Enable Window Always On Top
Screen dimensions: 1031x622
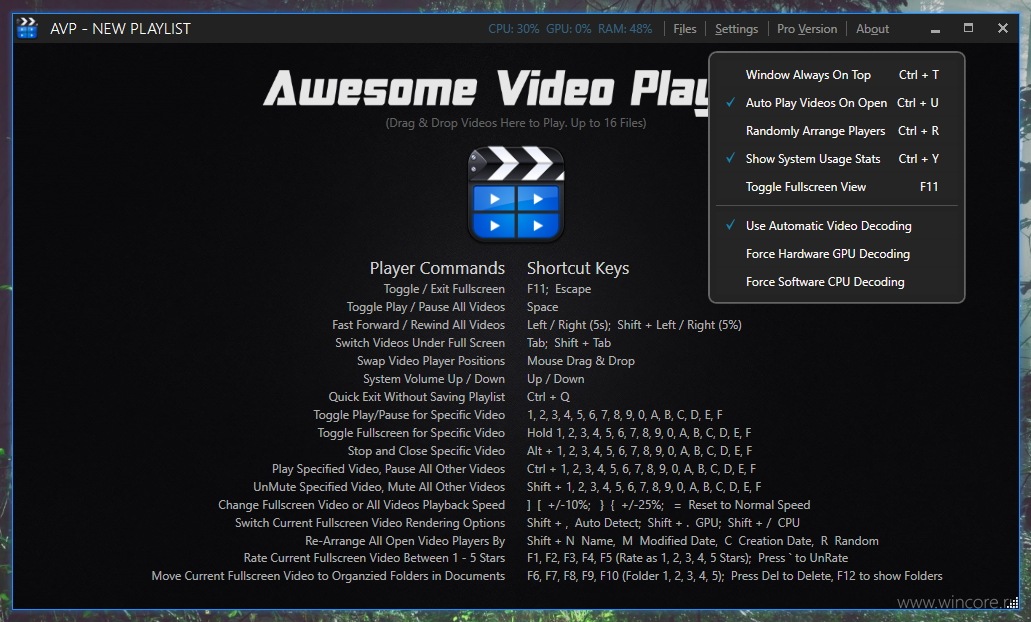[x=837, y=75]
